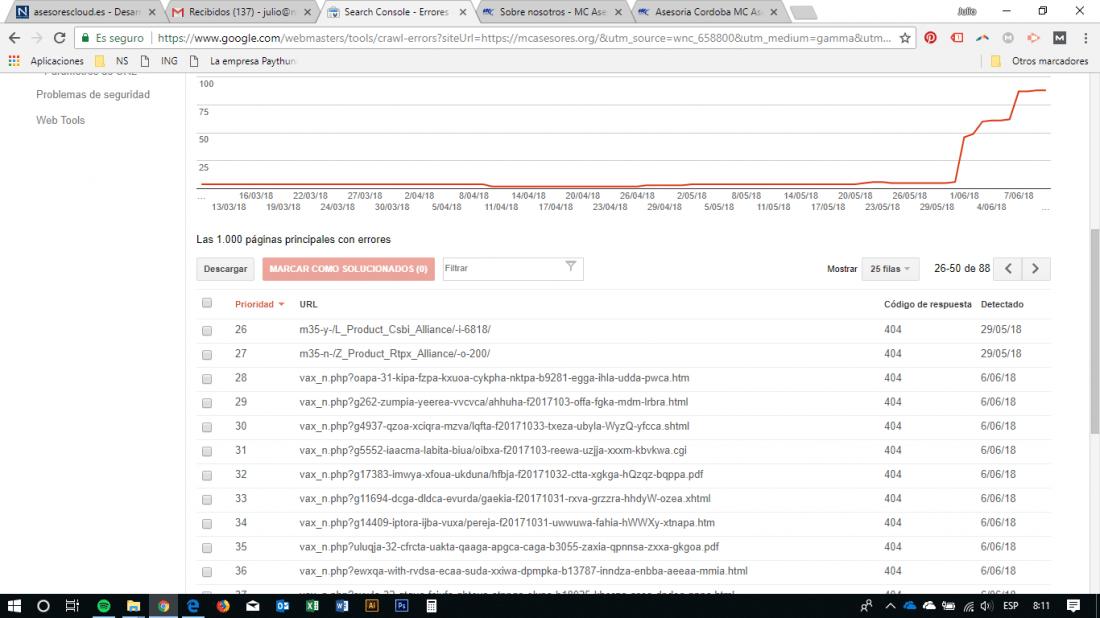
Task: Open the 25 filas rows dropdown
Action: 890,269
